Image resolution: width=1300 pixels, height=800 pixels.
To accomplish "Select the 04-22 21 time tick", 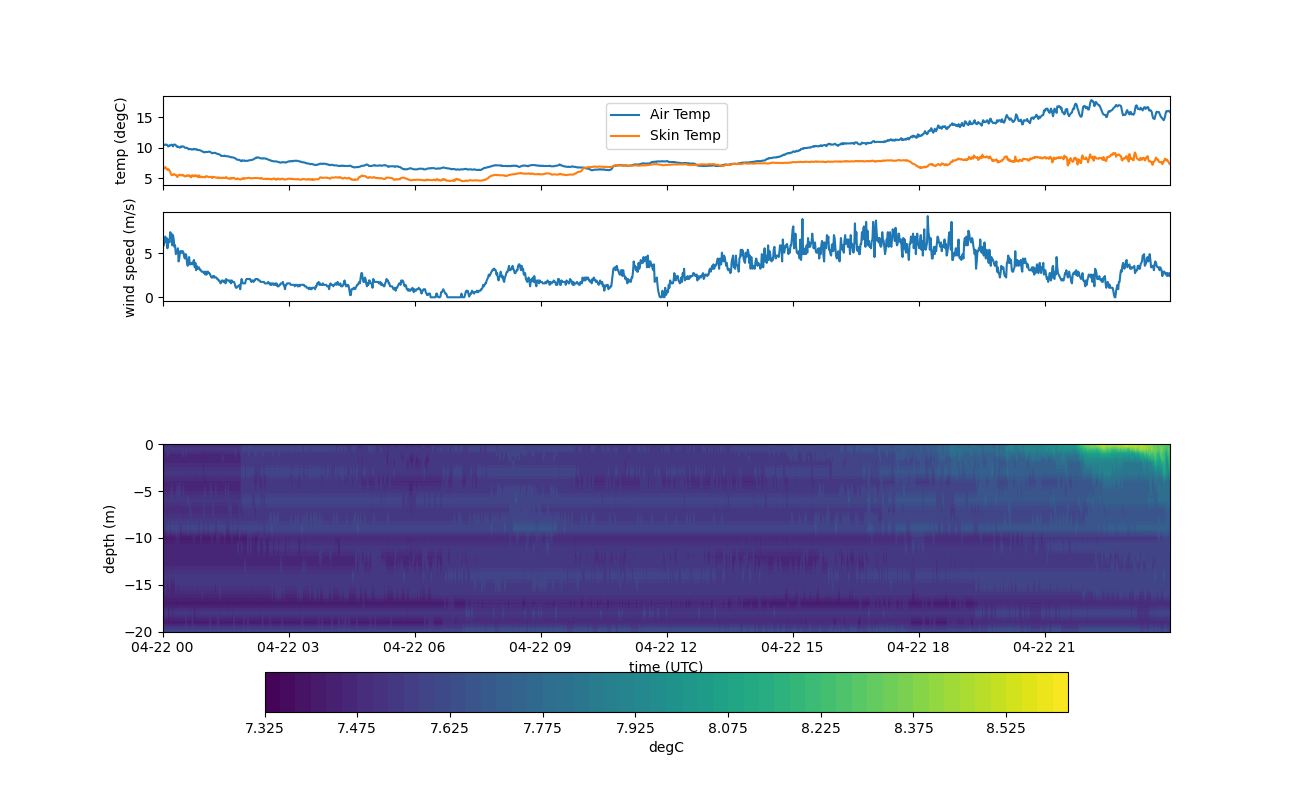I will (1045, 647).
